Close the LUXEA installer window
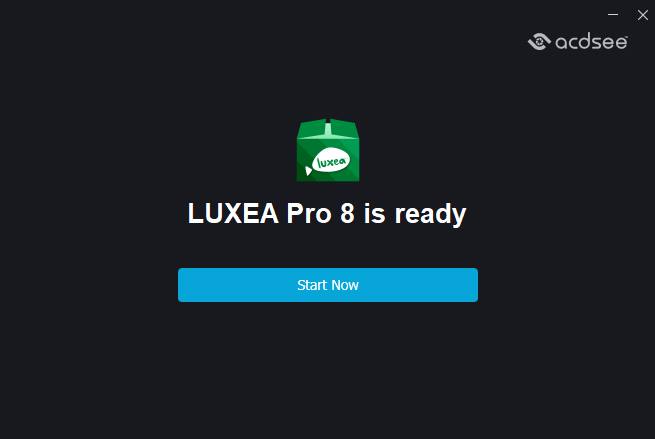The width and height of the screenshot is (655, 439). [x=642, y=15]
